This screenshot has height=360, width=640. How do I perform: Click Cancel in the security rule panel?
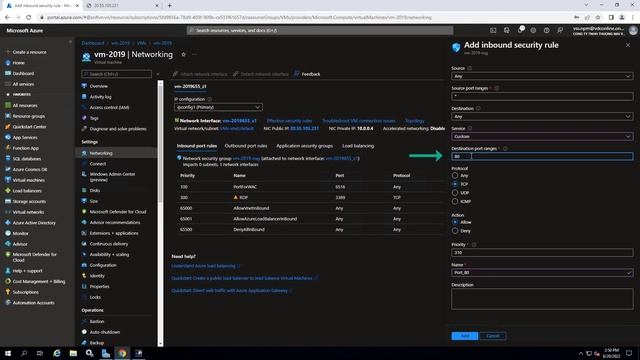click(493, 336)
